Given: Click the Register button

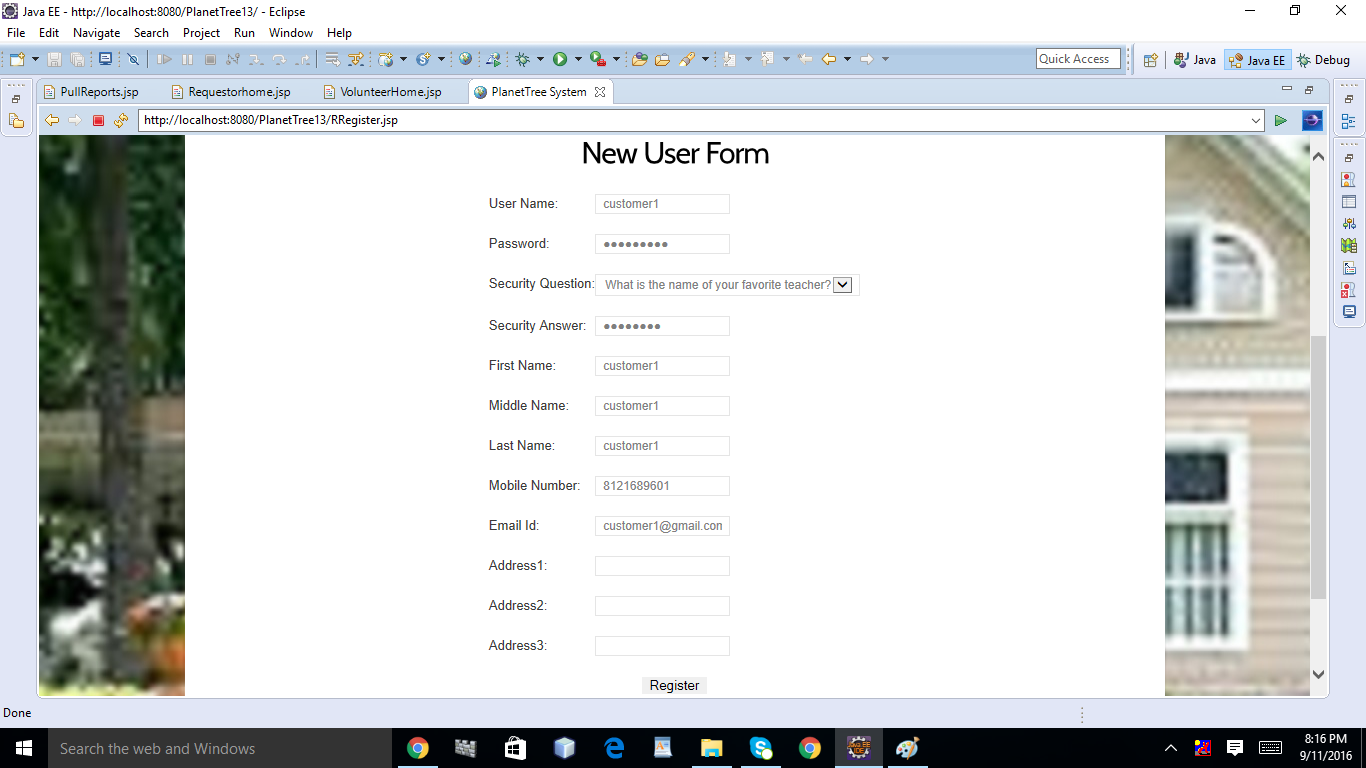Looking at the screenshot, I should tap(674, 685).
